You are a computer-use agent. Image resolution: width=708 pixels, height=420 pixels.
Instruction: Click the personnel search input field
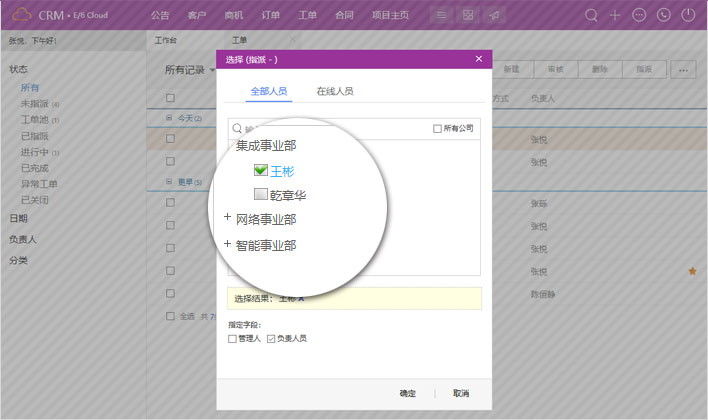tap(330, 128)
